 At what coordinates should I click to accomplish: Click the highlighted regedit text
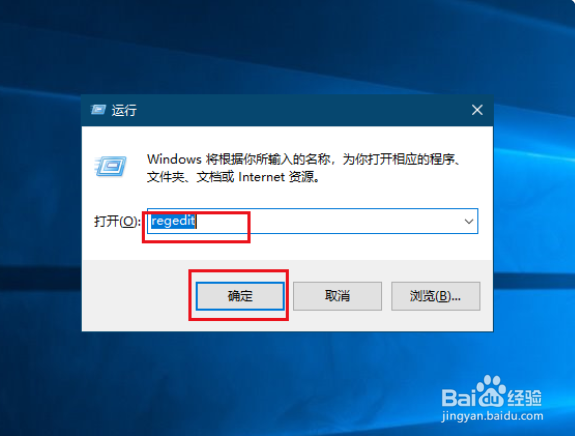(x=173, y=221)
